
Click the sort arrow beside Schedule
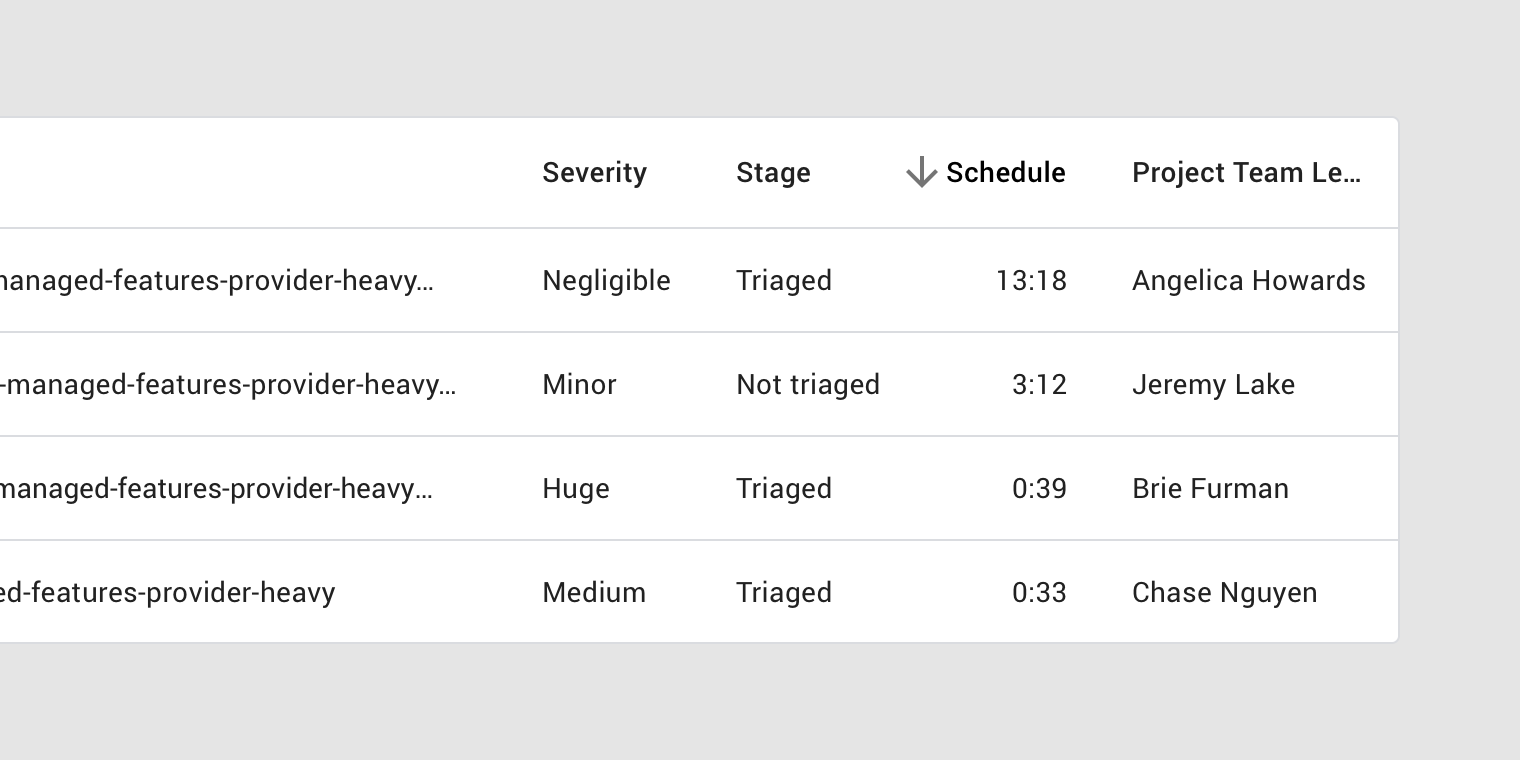tap(921, 173)
